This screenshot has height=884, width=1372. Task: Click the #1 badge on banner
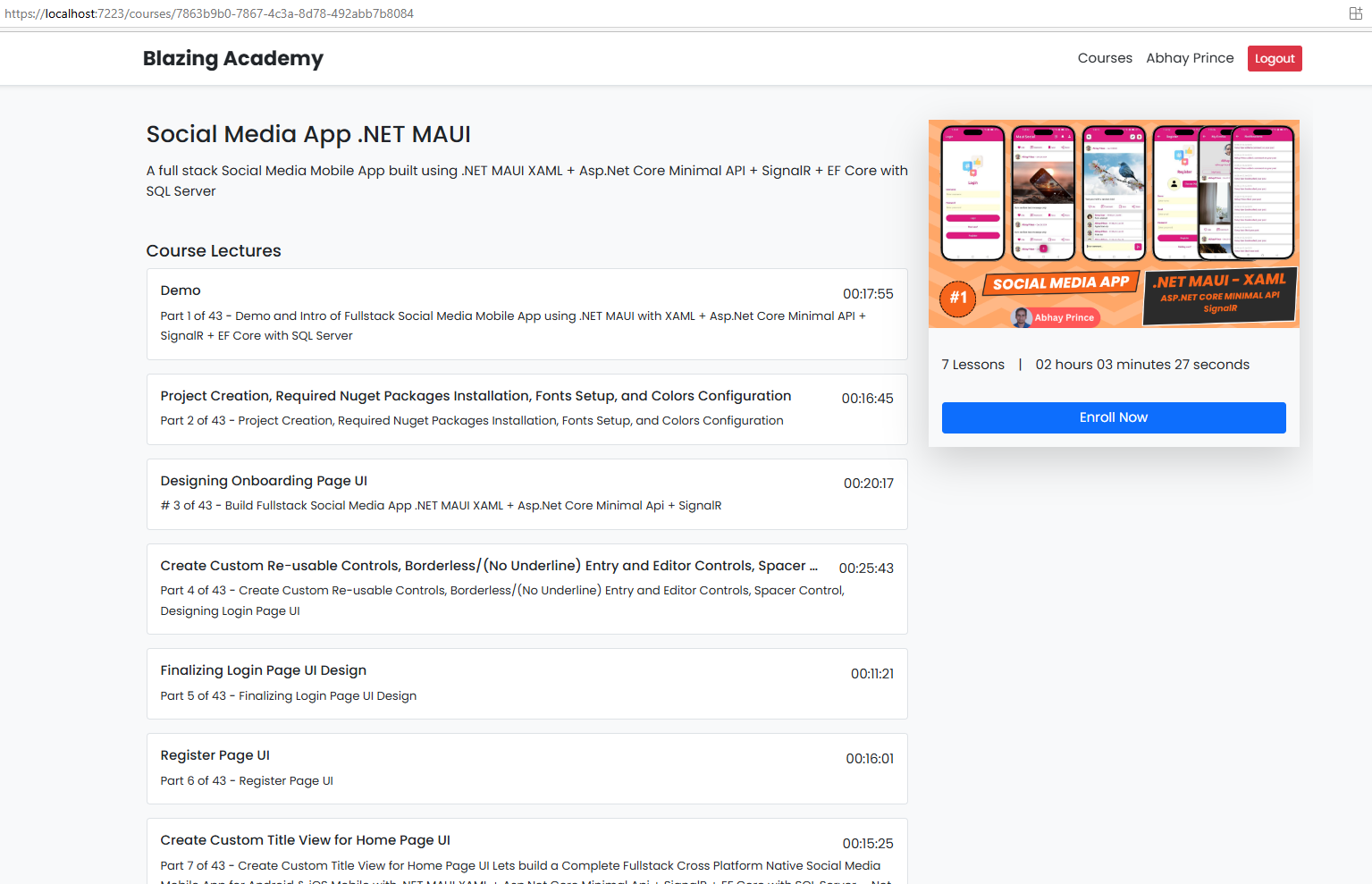tap(957, 298)
